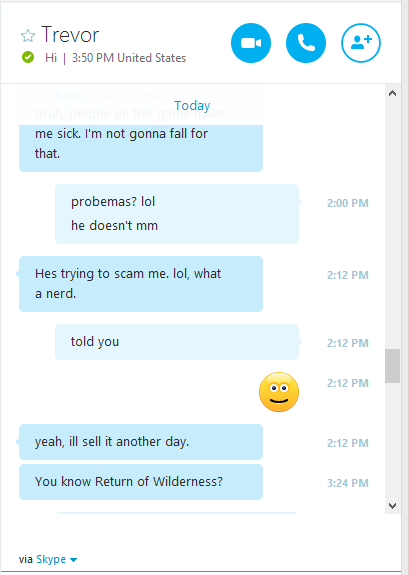Viewport: 409px width, 575px height.
Task: Start a voice call with Trevor
Action: 306,43
